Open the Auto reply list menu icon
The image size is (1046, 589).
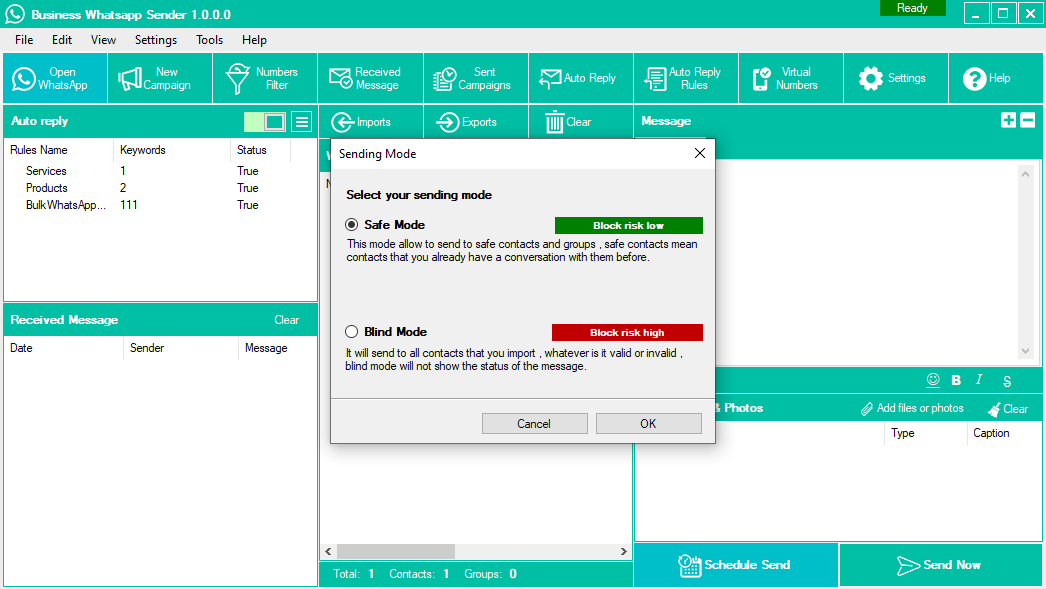click(302, 122)
